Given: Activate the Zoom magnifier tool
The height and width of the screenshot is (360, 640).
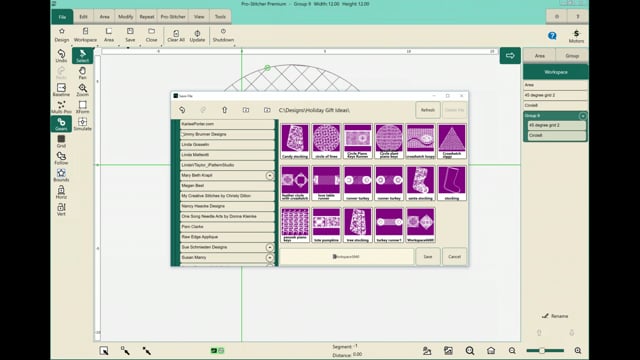Looking at the screenshot, I should click(x=82, y=90).
